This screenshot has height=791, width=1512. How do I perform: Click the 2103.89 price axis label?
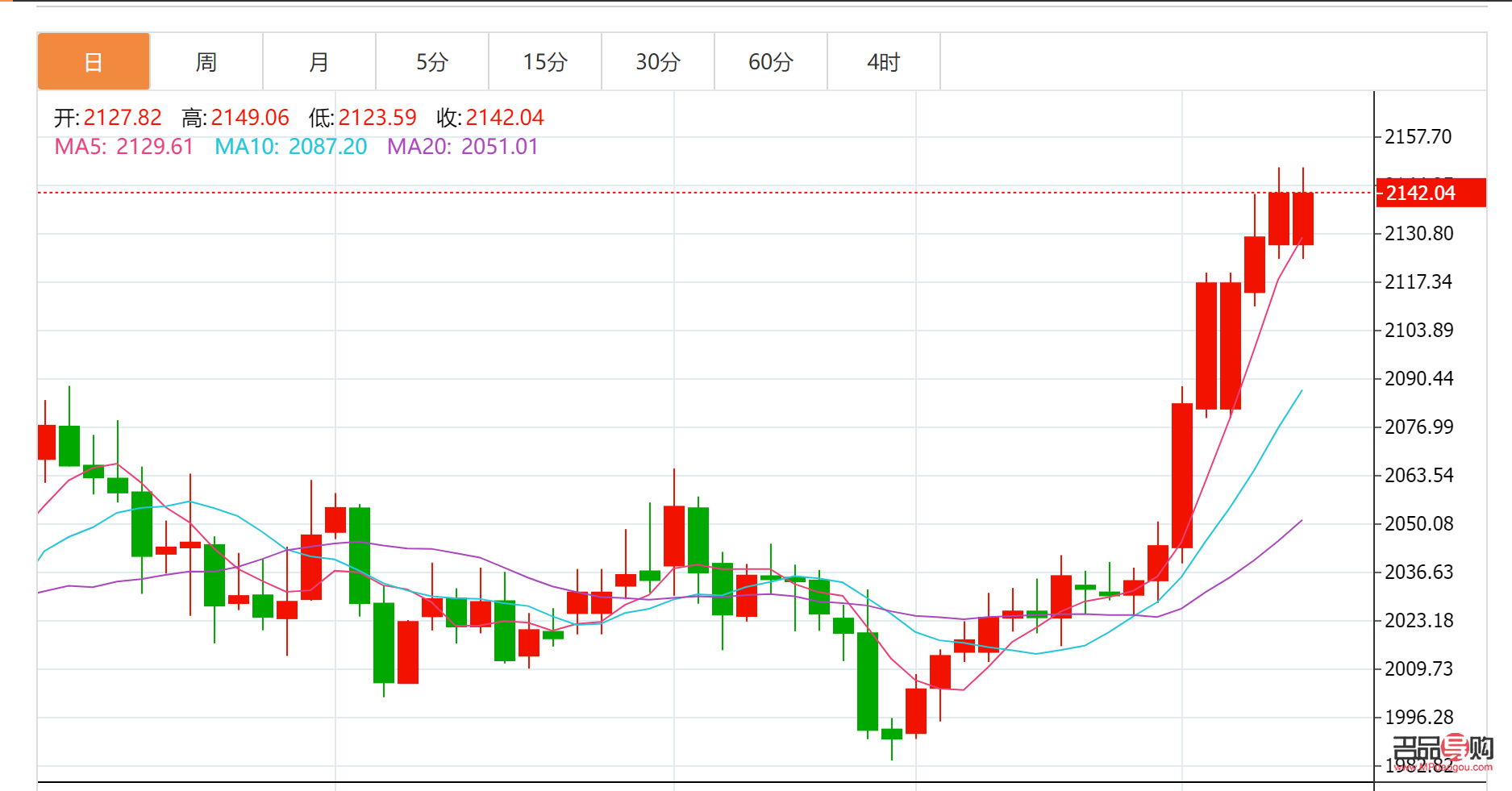tap(1419, 331)
